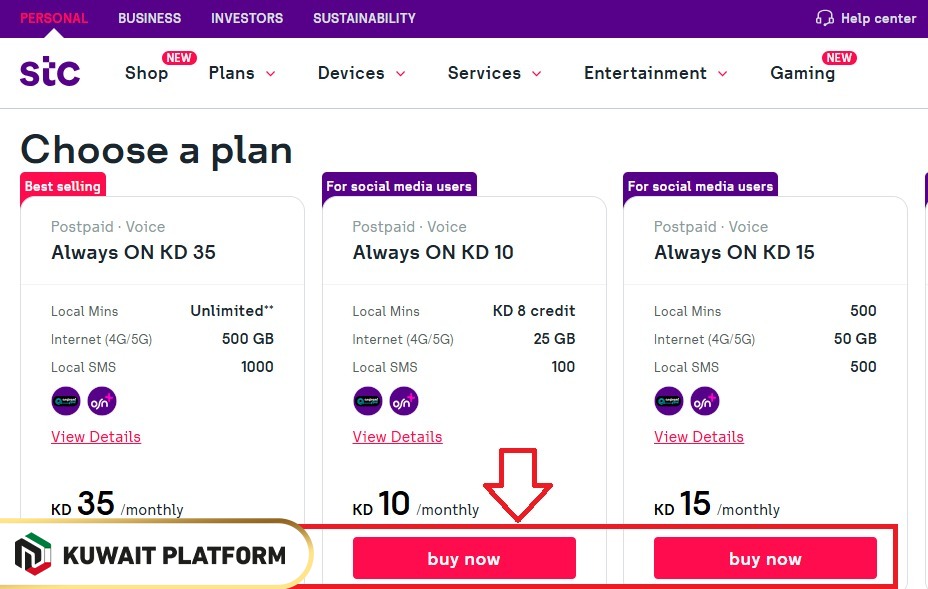Click the NEW badge above Gaming

point(839,57)
